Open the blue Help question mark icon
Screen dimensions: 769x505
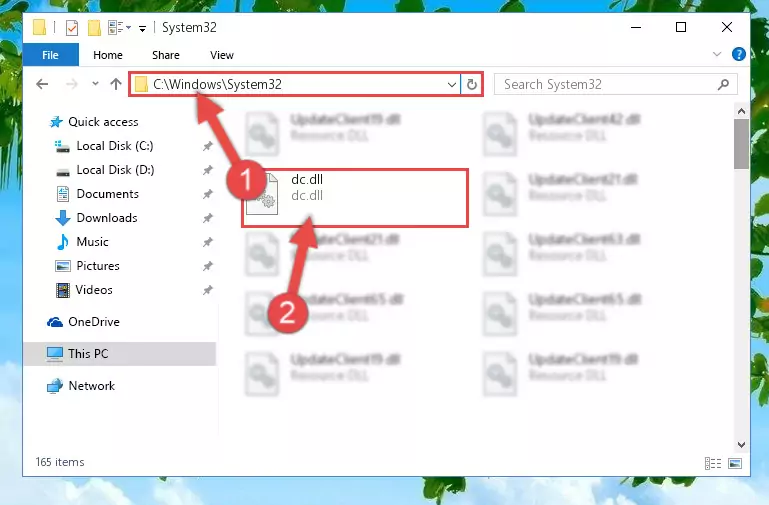click(x=738, y=54)
